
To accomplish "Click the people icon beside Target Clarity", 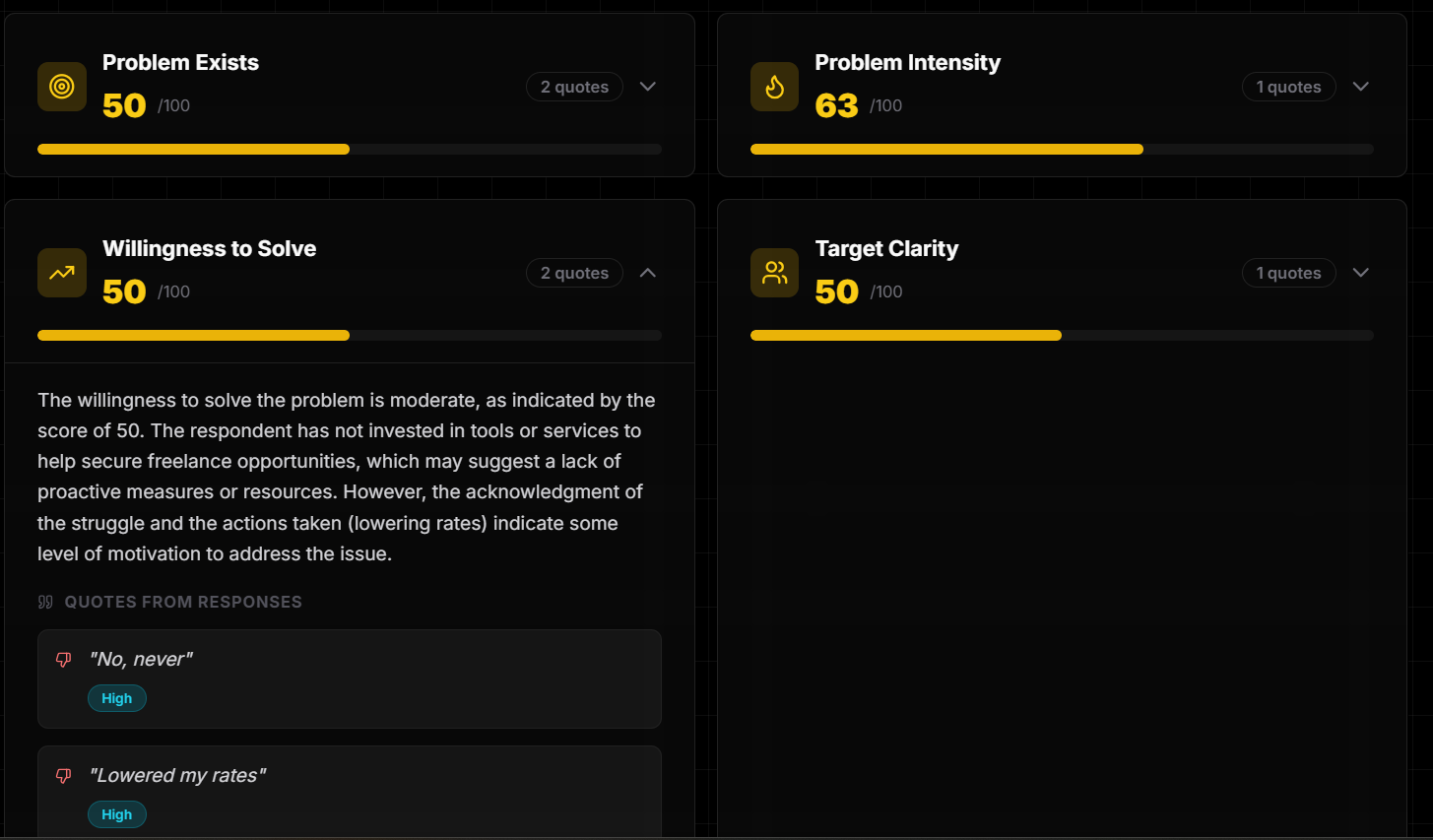I will (775, 273).
